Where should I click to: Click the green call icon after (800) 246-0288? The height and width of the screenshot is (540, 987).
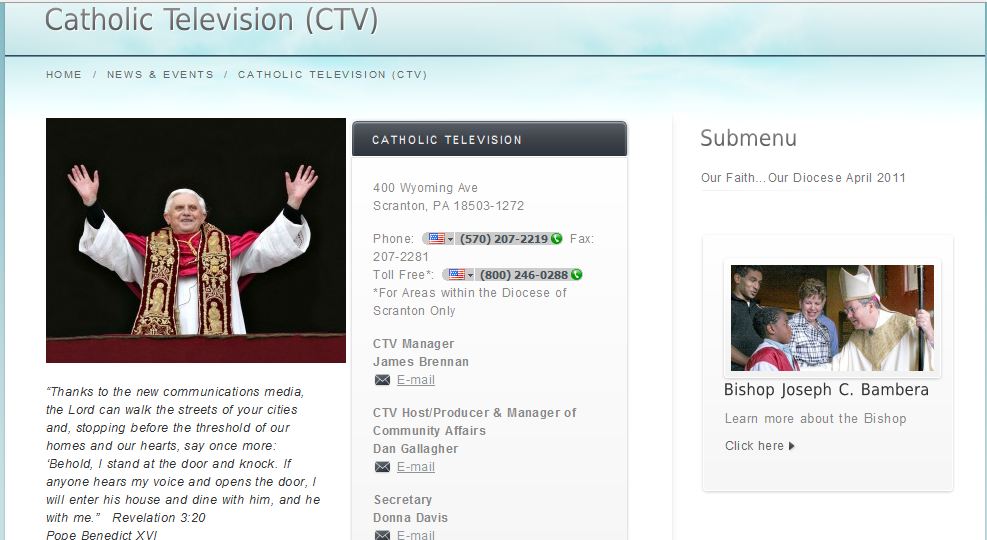577,274
